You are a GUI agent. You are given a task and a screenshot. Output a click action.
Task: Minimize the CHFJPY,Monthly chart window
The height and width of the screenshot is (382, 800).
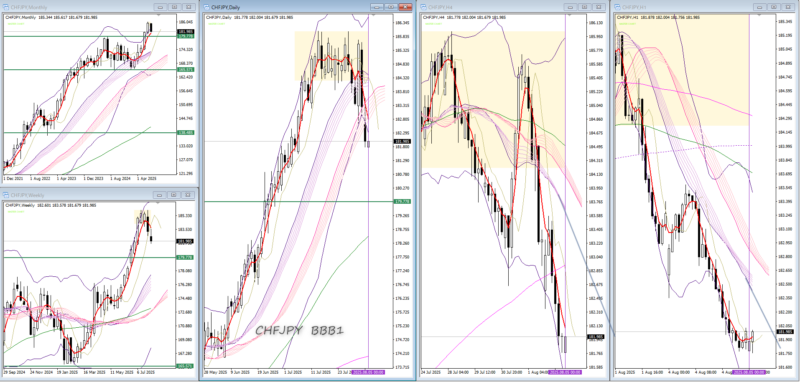click(x=160, y=7)
